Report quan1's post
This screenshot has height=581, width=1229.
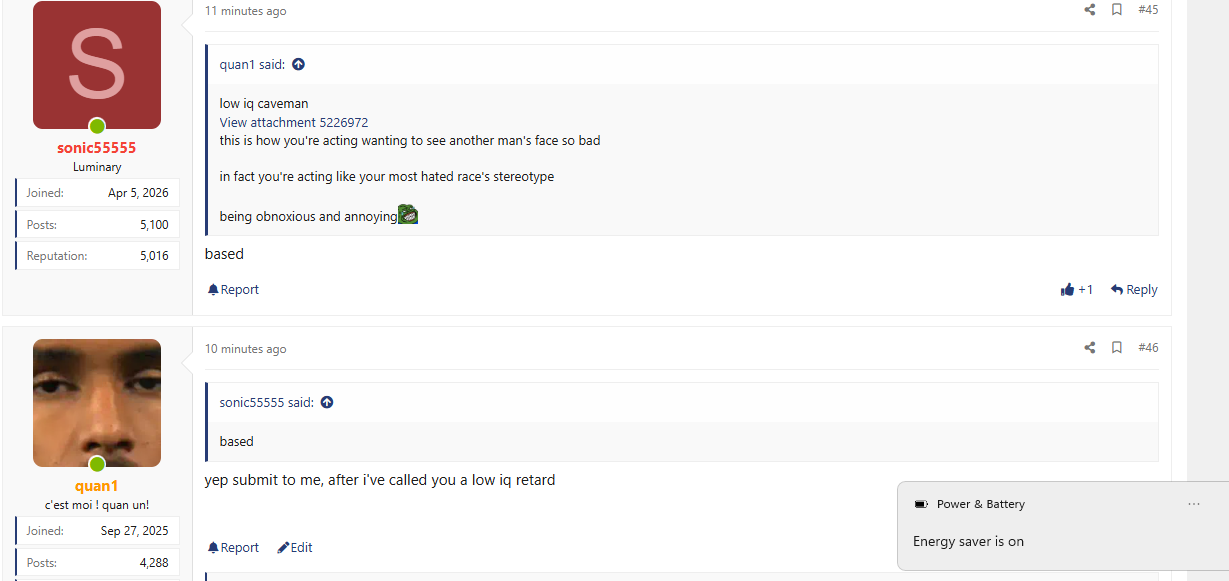coord(233,548)
